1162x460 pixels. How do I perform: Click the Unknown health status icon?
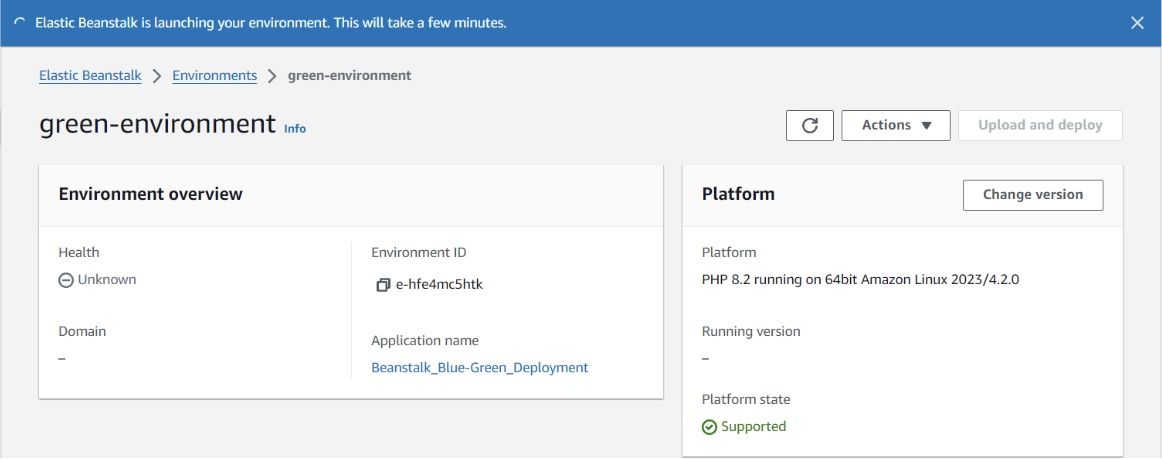point(66,280)
